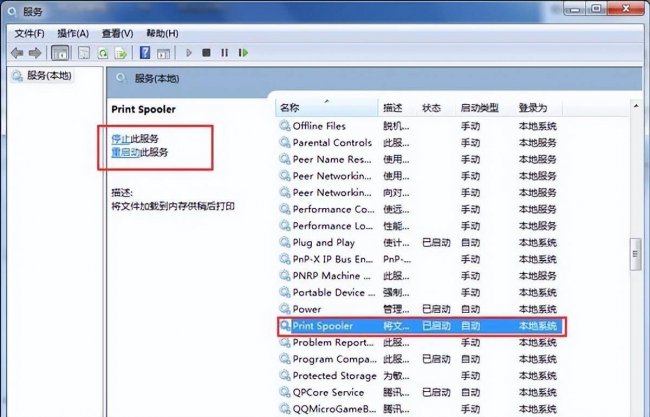650x417 pixels.
Task: Click the Back arrow toolbar icon
Action: tap(17, 53)
